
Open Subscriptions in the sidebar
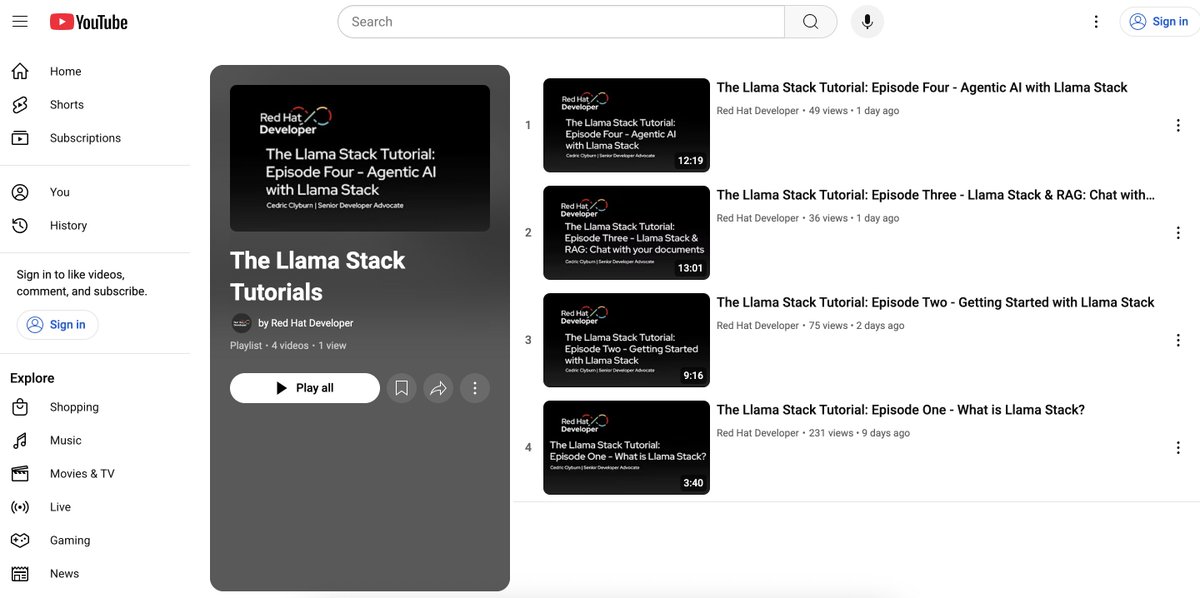95,138
